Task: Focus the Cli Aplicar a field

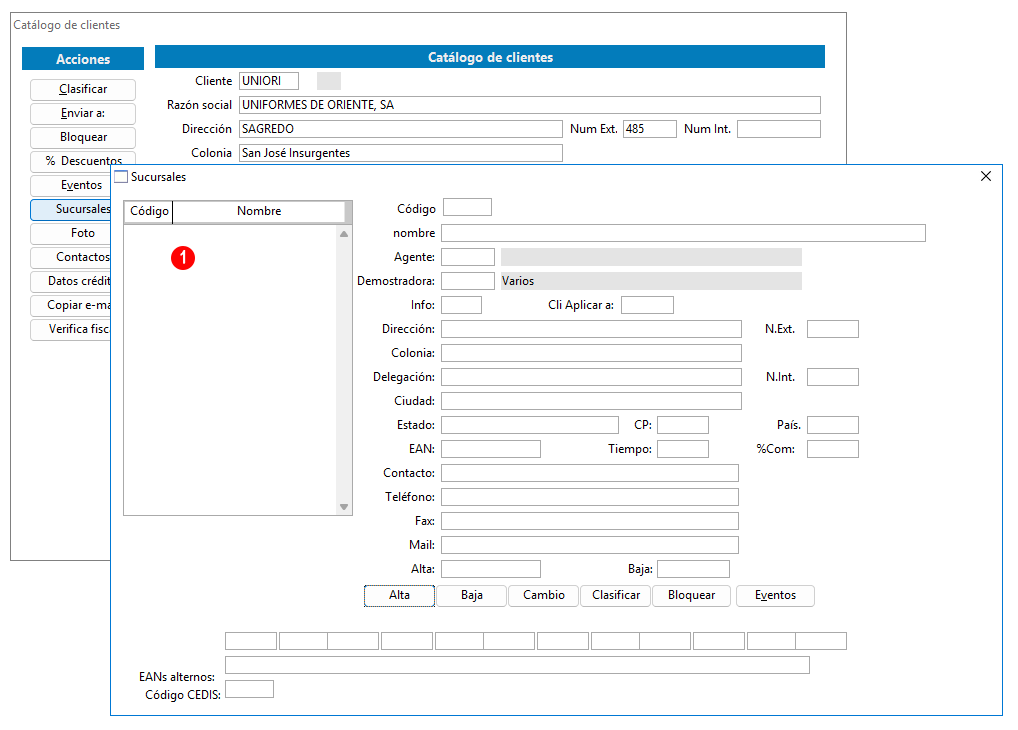Action: tap(647, 305)
